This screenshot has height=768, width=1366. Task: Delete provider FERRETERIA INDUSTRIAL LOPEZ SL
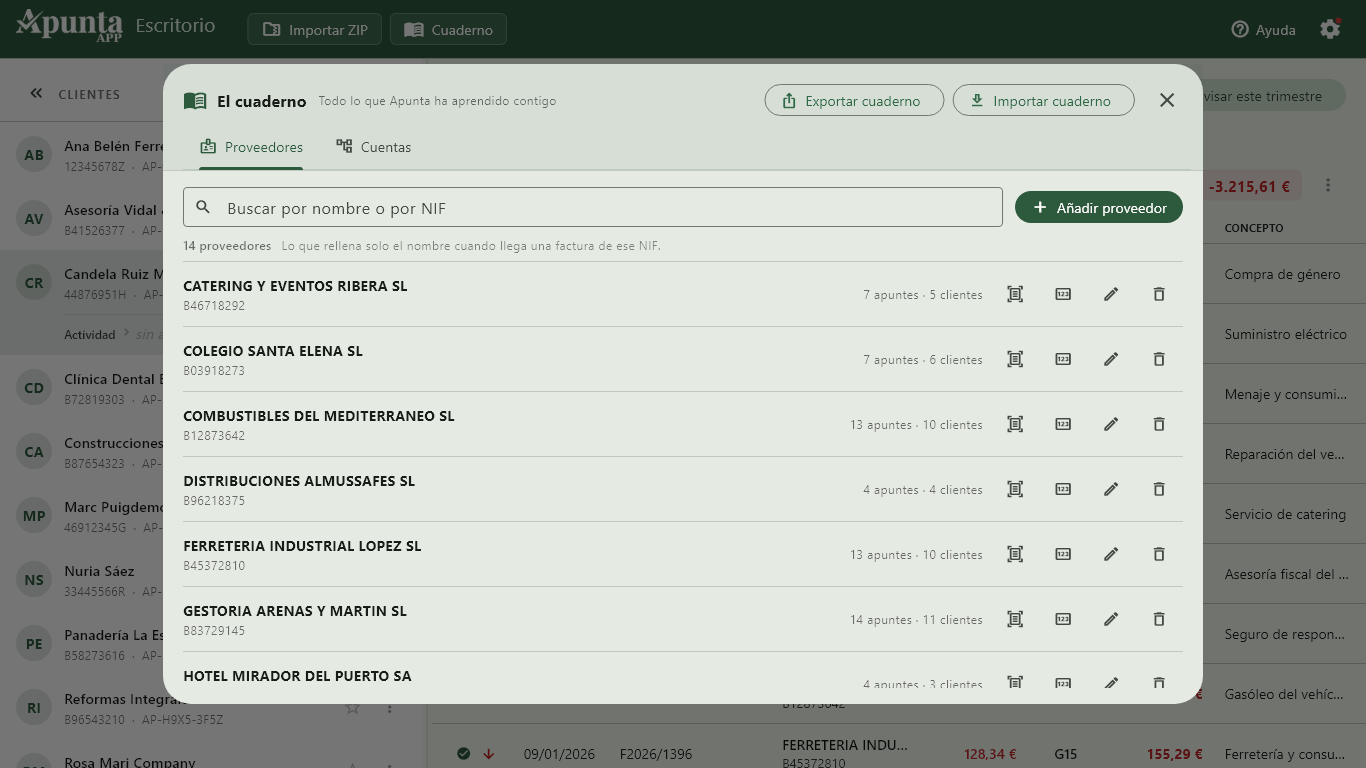coord(1159,554)
